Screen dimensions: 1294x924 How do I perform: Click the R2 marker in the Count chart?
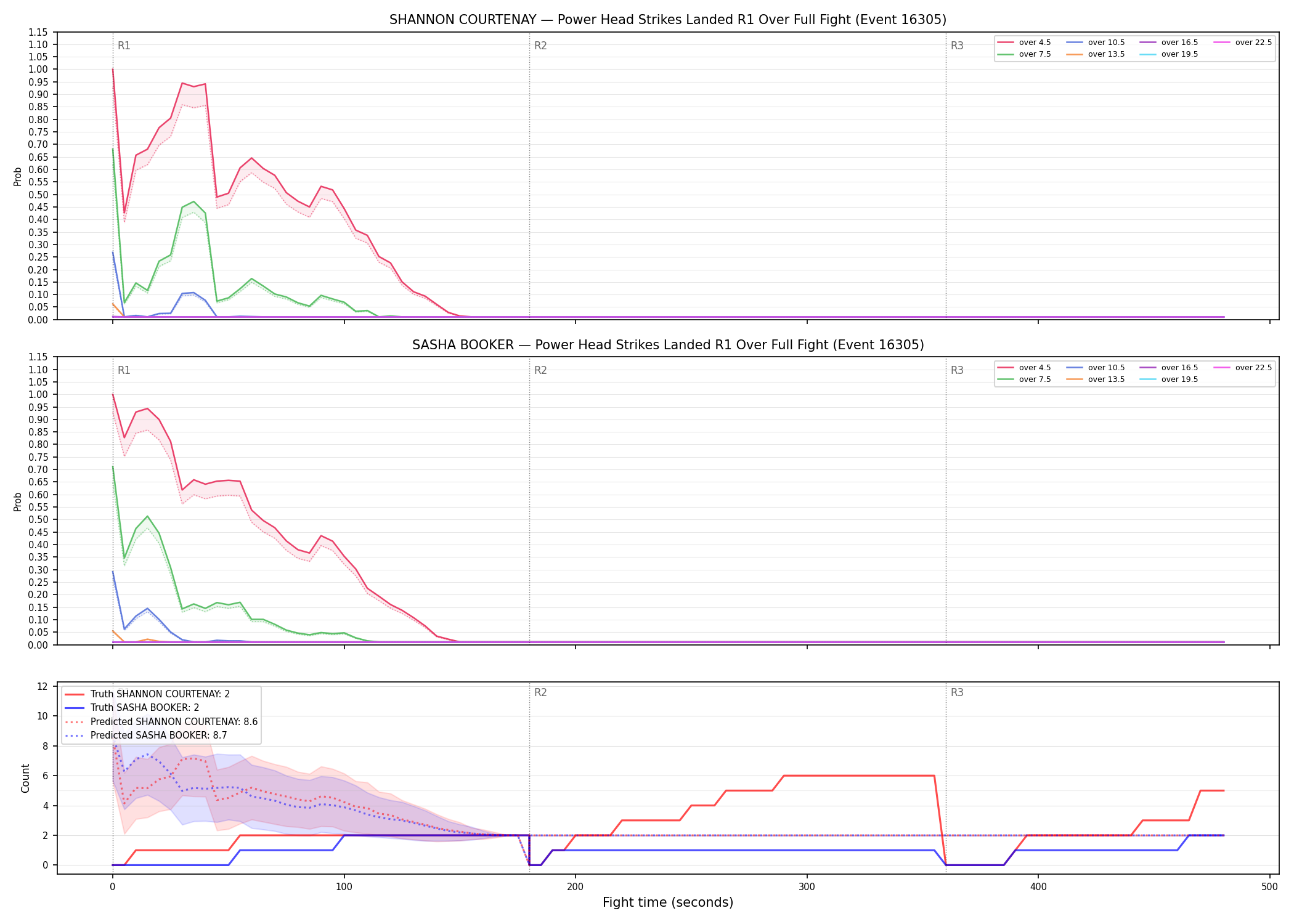[540, 692]
